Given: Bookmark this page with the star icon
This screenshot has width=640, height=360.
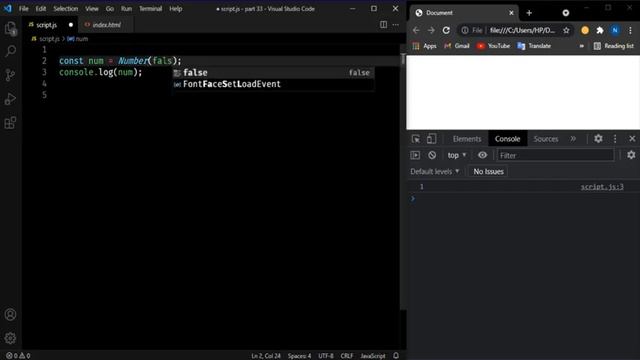Looking at the screenshot, I should (x=566, y=30).
